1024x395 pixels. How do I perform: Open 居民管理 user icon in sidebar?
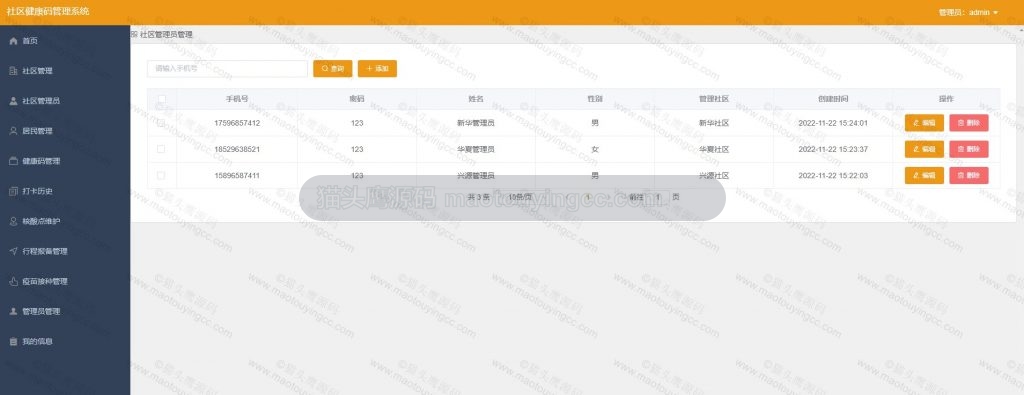click(13, 131)
